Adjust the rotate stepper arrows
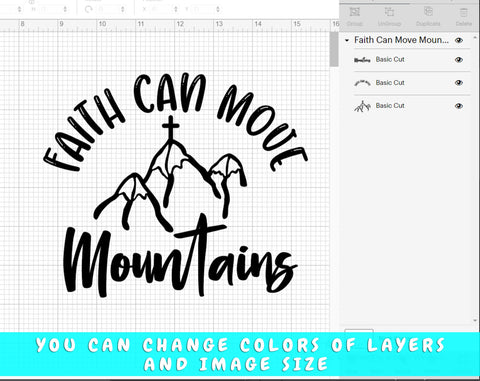Viewport: 480px width, 381px height. tap(122, 9)
